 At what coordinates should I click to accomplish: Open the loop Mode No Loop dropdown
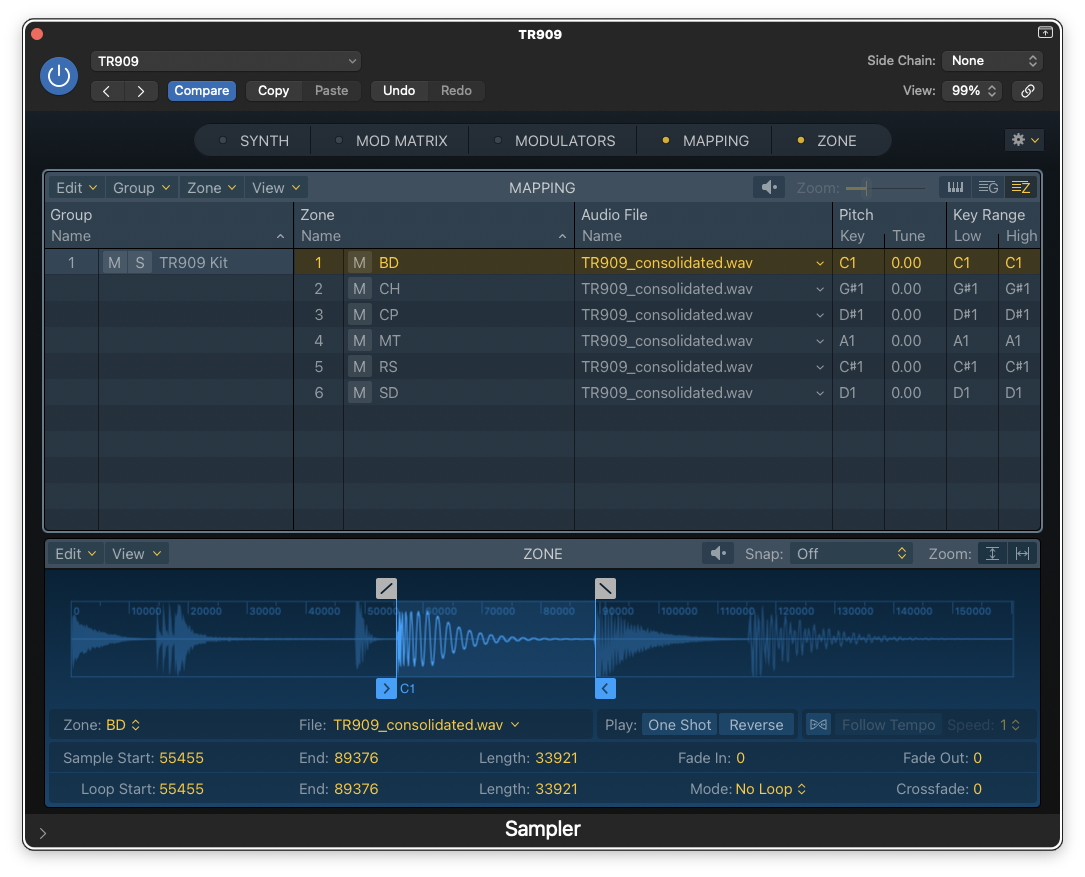(x=770, y=789)
